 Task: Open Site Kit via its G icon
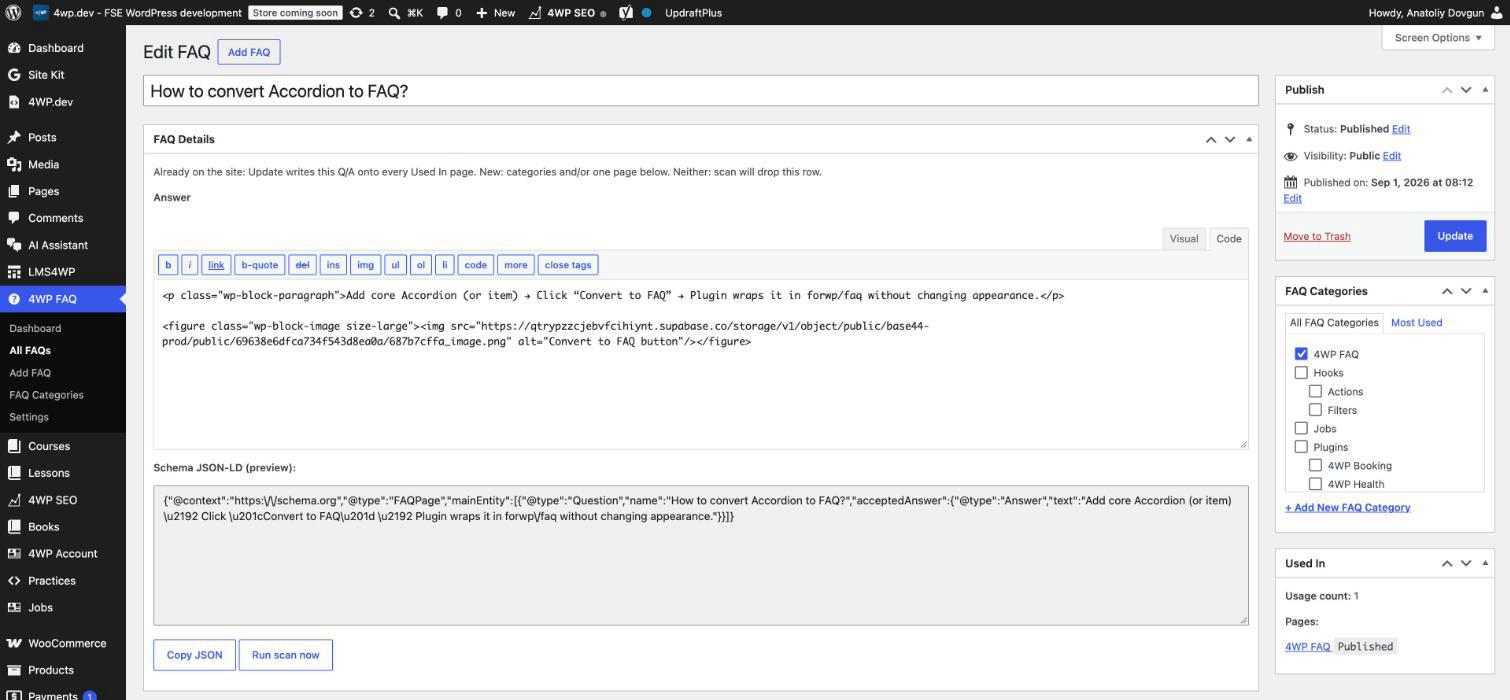tap(14, 75)
